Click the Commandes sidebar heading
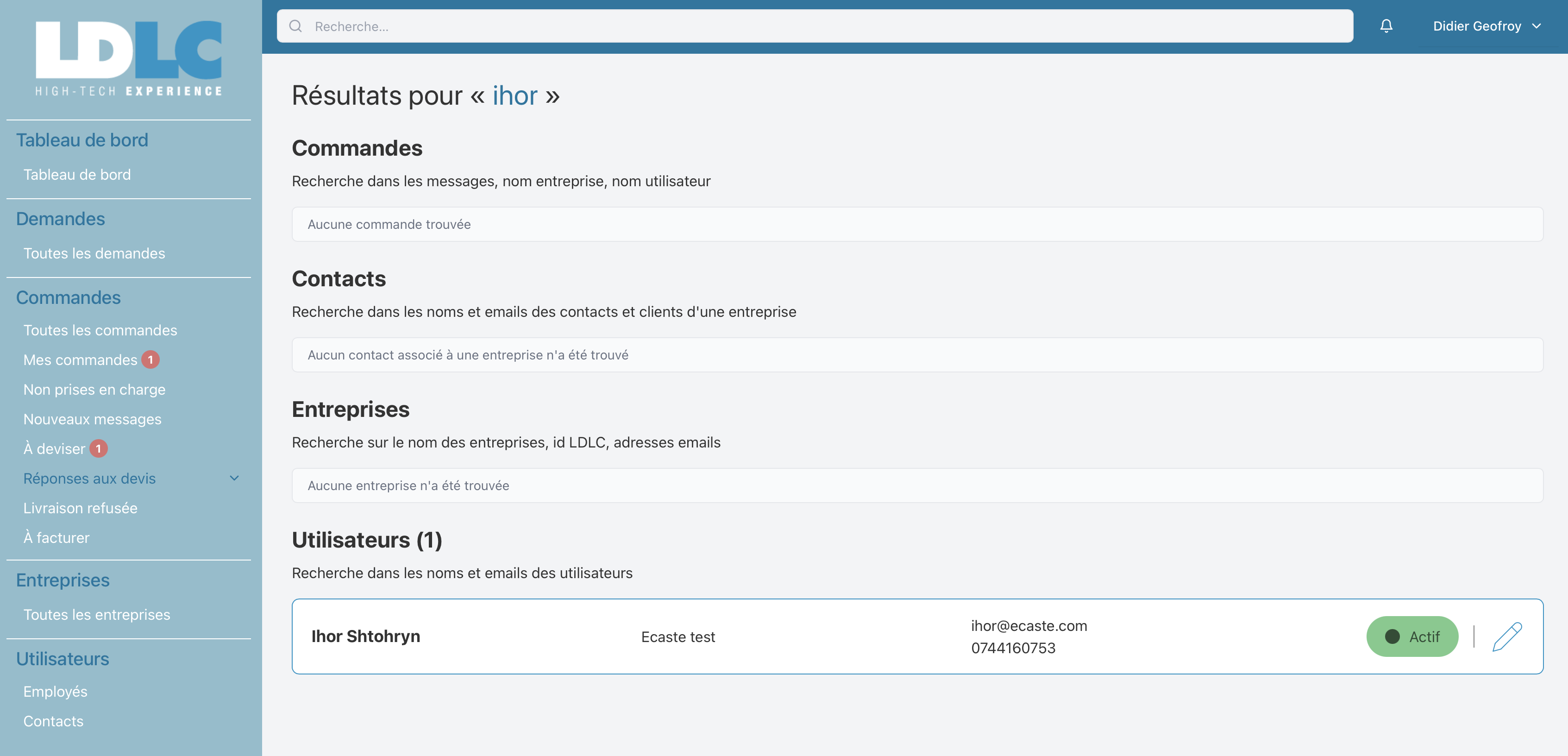The height and width of the screenshot is (756, 1568). [x=68, y=298]
